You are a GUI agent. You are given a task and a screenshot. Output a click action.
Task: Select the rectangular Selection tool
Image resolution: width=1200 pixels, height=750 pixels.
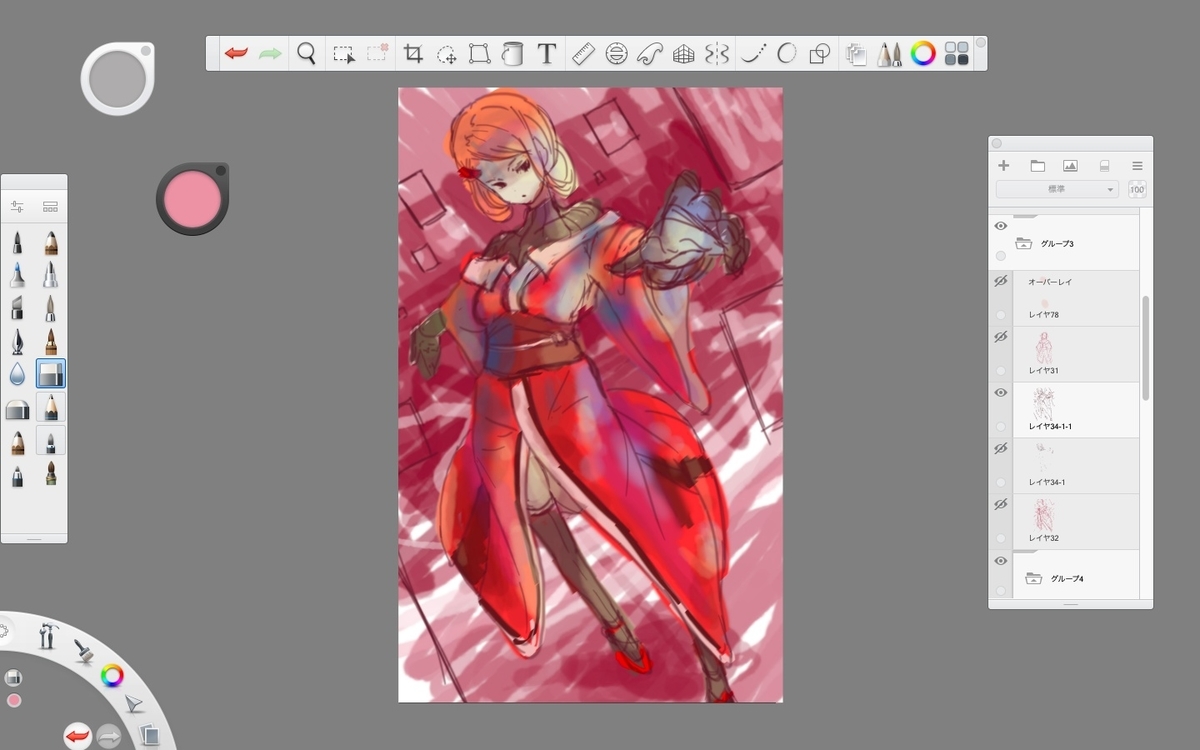coord(344,54)
